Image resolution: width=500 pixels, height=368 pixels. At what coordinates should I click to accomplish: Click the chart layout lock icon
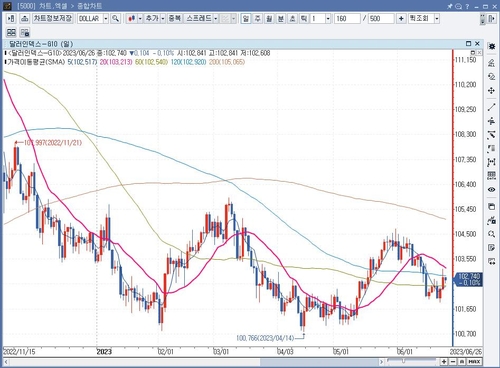25,33
